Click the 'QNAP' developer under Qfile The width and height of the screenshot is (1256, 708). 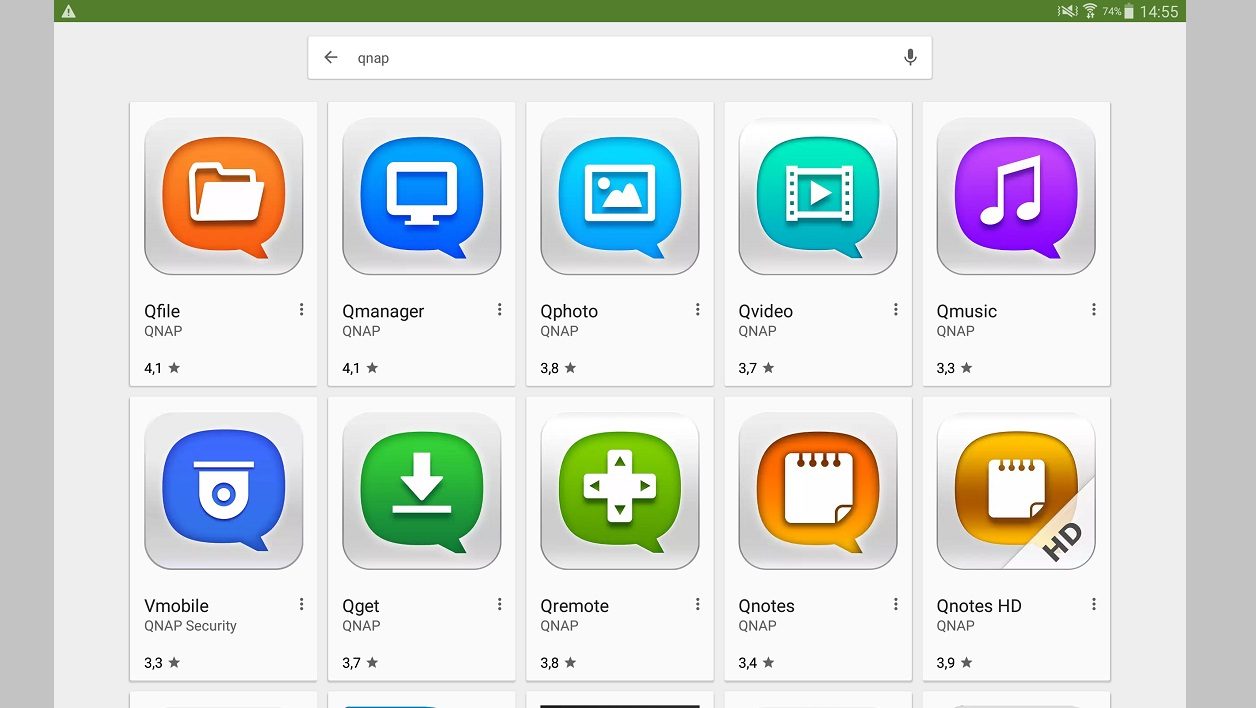tap(163, 331)
